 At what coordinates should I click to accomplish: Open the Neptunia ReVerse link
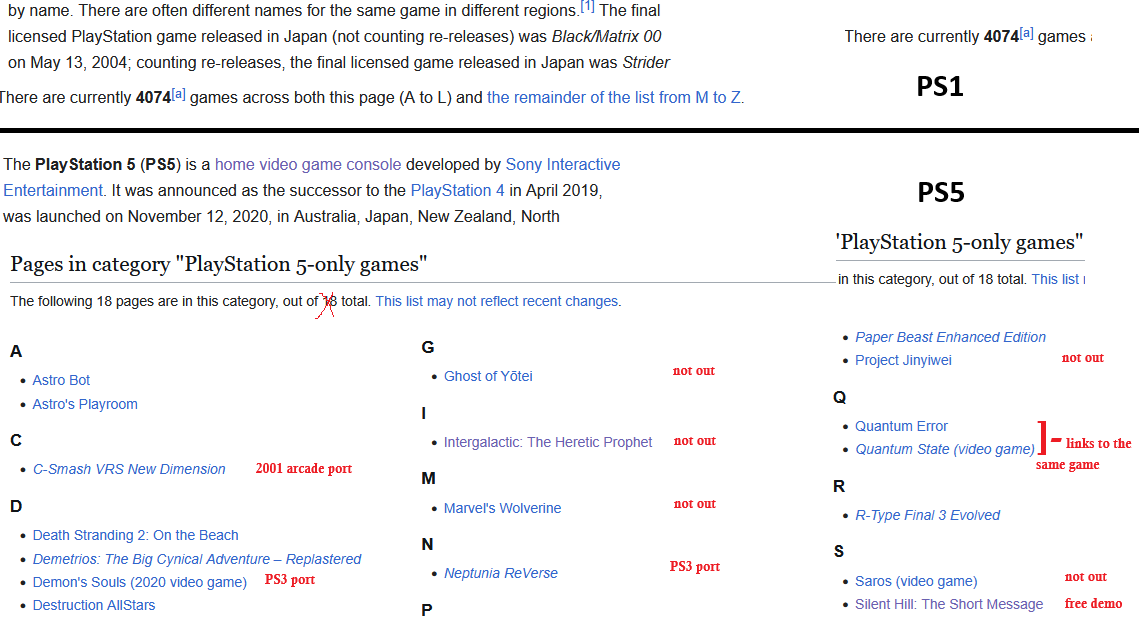coord(501,573)
